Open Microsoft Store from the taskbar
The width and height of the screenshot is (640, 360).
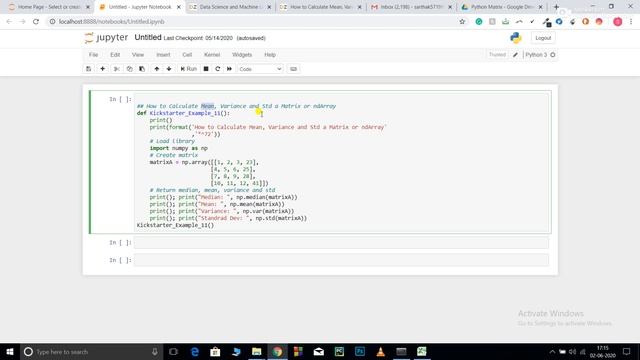[215, 351]
